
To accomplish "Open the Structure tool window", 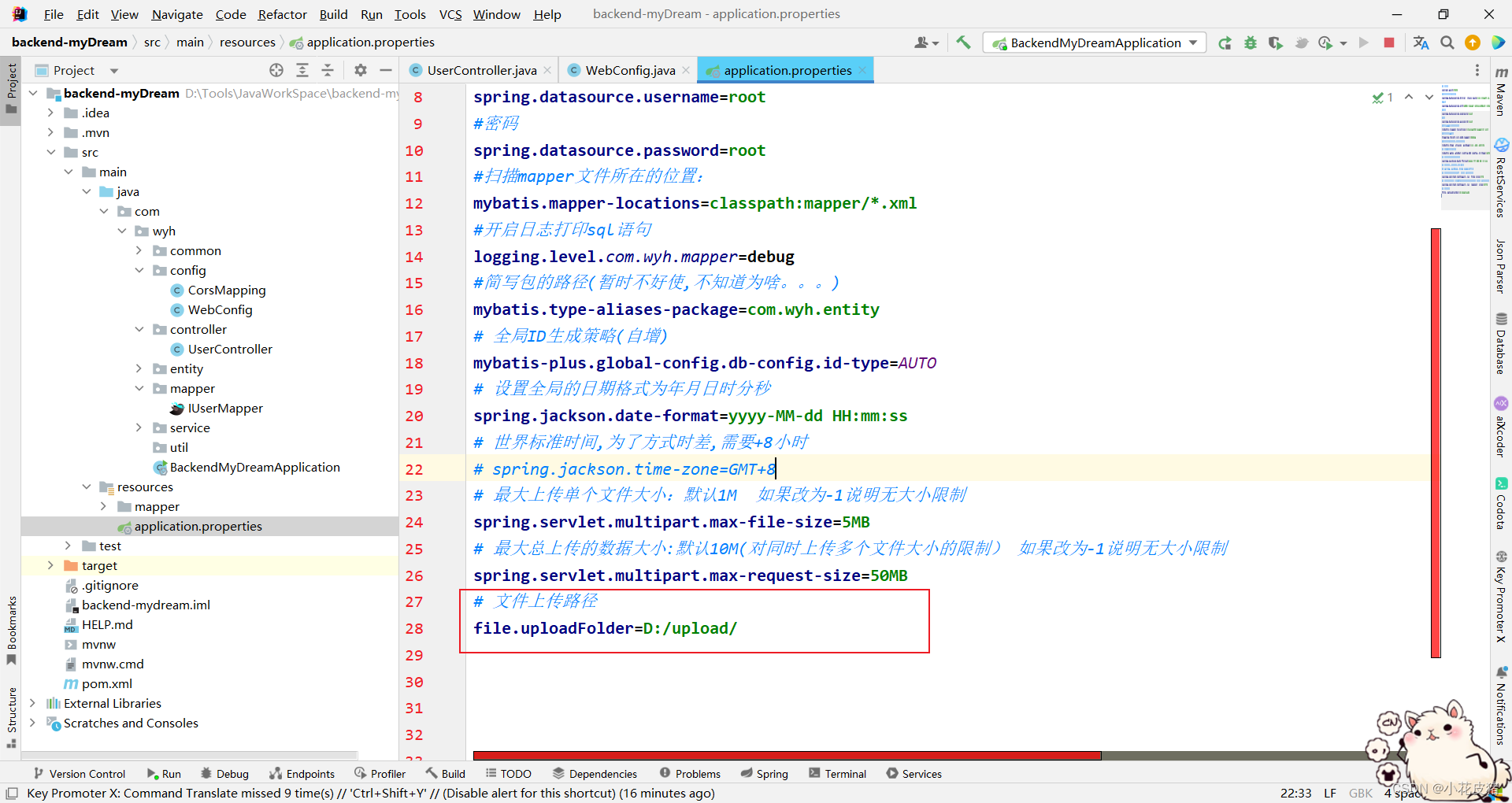I will (11, 717).
